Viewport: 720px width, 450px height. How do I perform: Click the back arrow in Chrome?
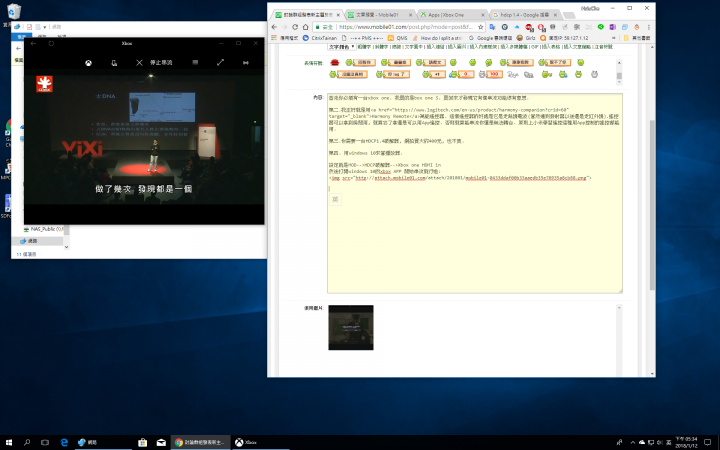coord(275,27)
